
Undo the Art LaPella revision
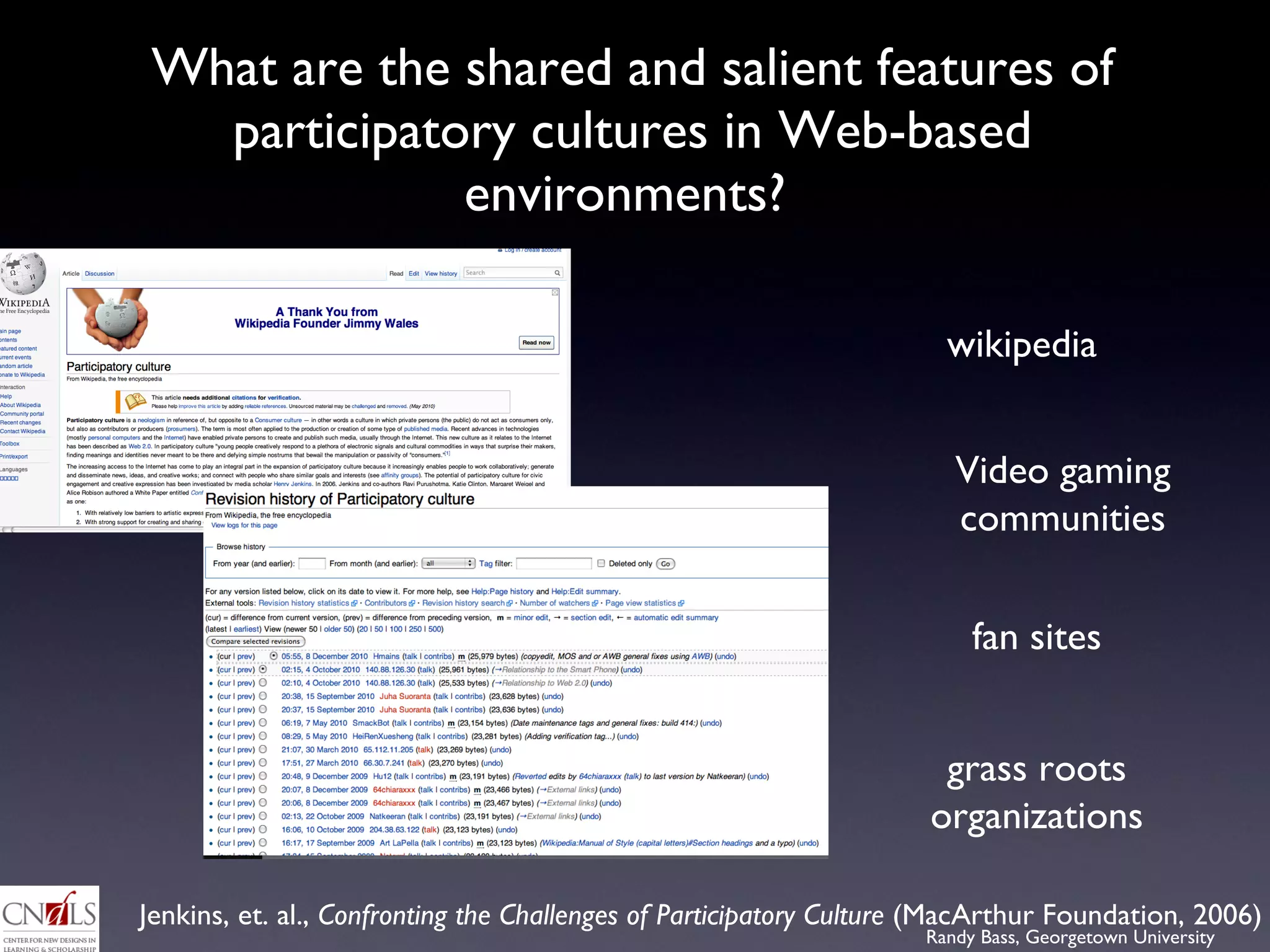[x=807, y=844]
